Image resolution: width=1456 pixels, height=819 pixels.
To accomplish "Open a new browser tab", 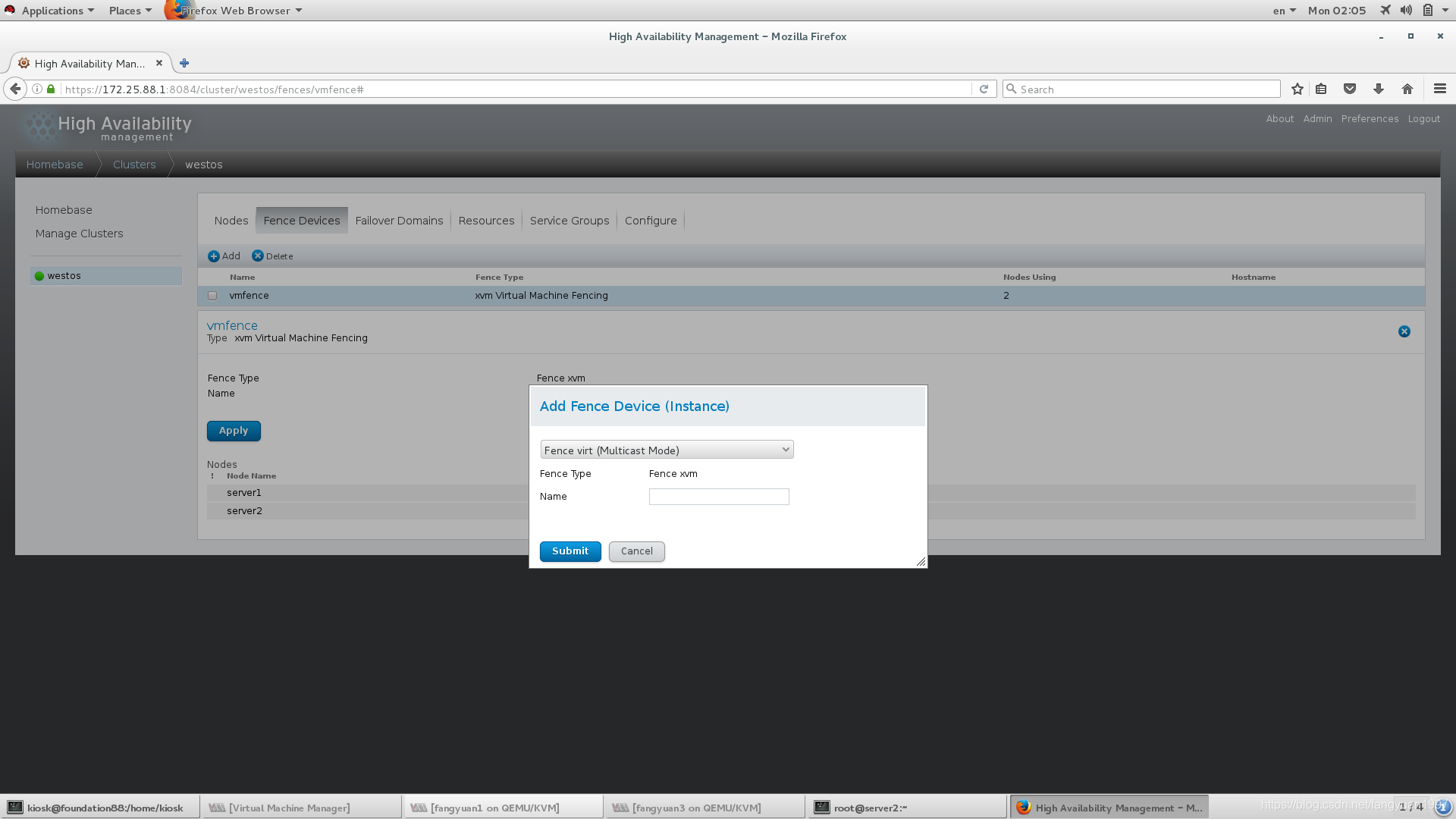I will tap(184, 64).
